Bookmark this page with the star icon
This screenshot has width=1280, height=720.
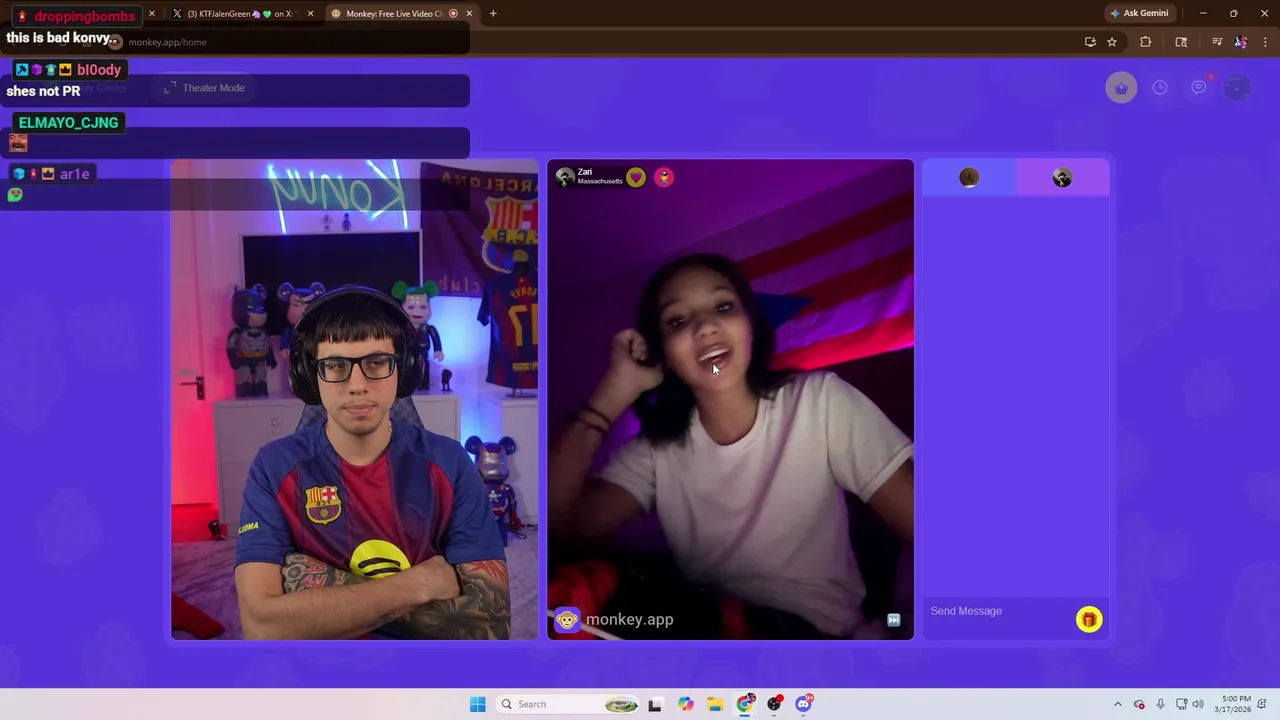(1112, 42)
